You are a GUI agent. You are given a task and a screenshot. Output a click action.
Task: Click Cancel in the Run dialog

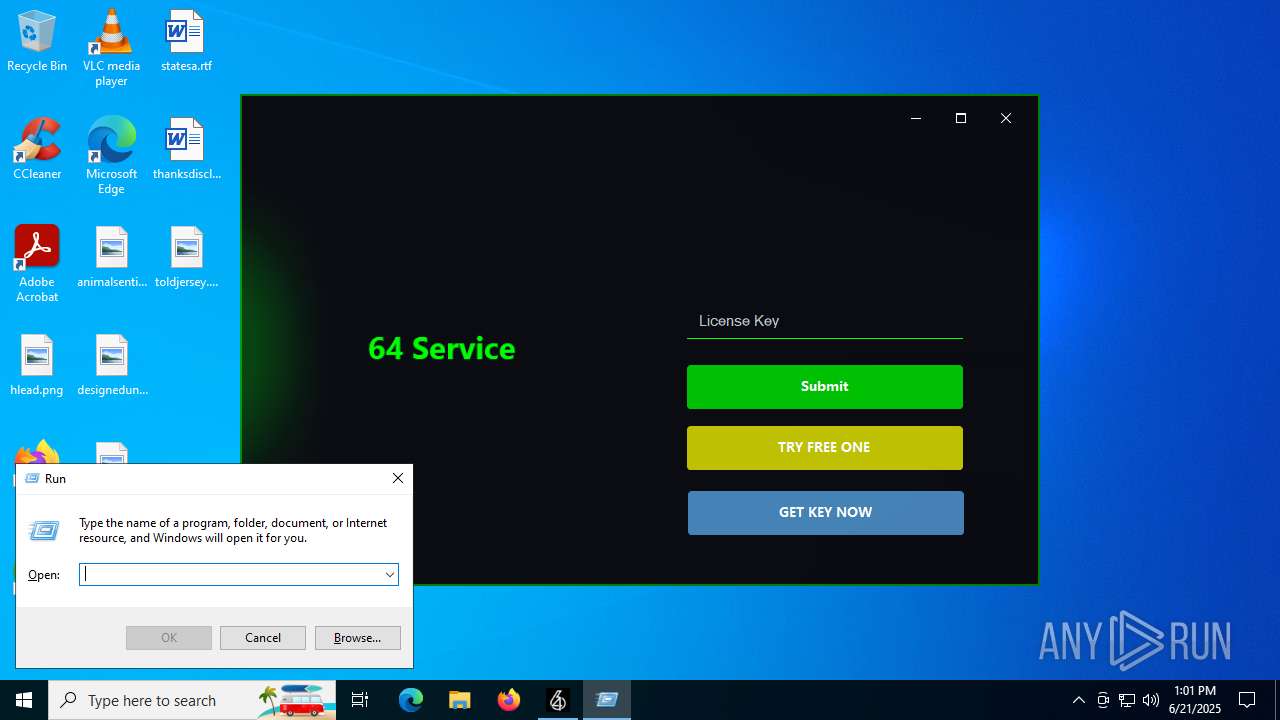click(x=263, y=638)
